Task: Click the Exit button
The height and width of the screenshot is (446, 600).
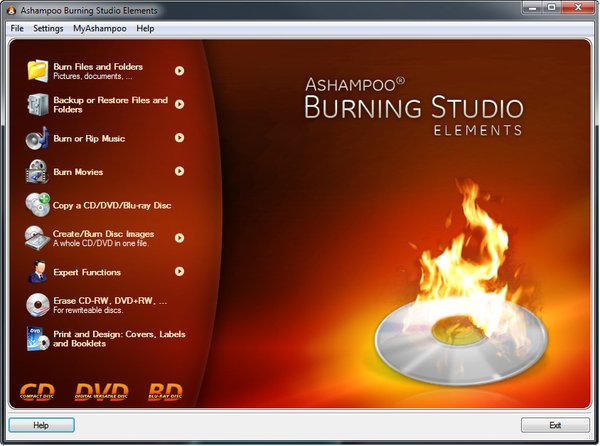Action: point(555,425)
